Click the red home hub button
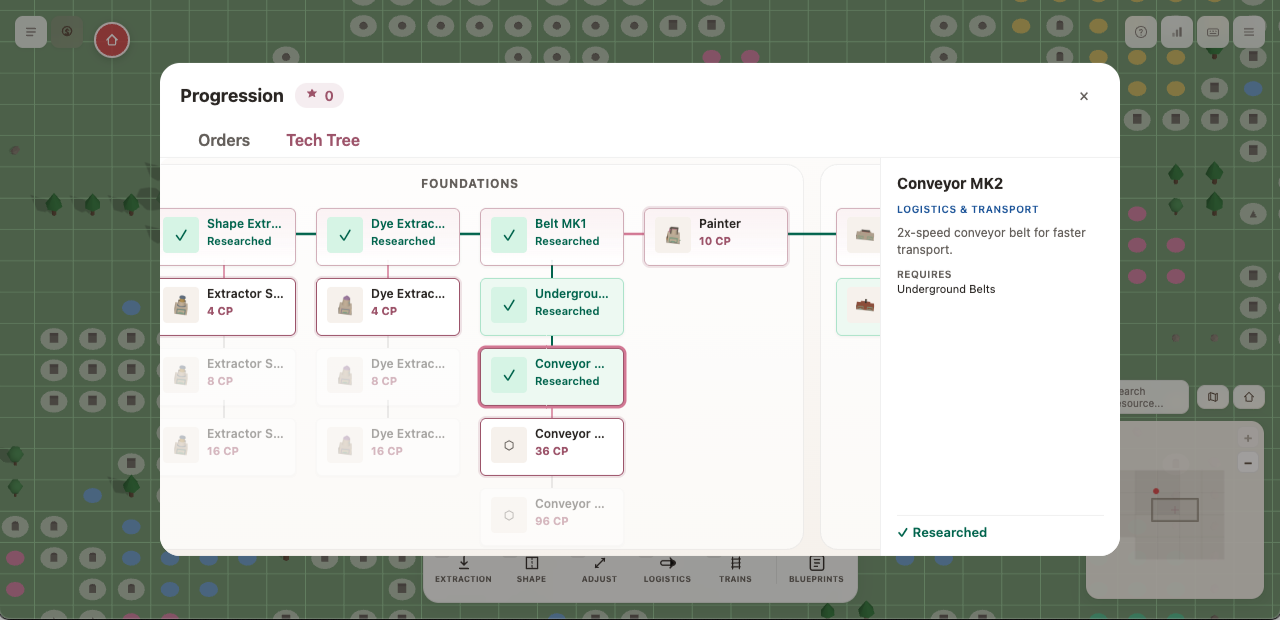1280x620 pixels. pos(112,40)
